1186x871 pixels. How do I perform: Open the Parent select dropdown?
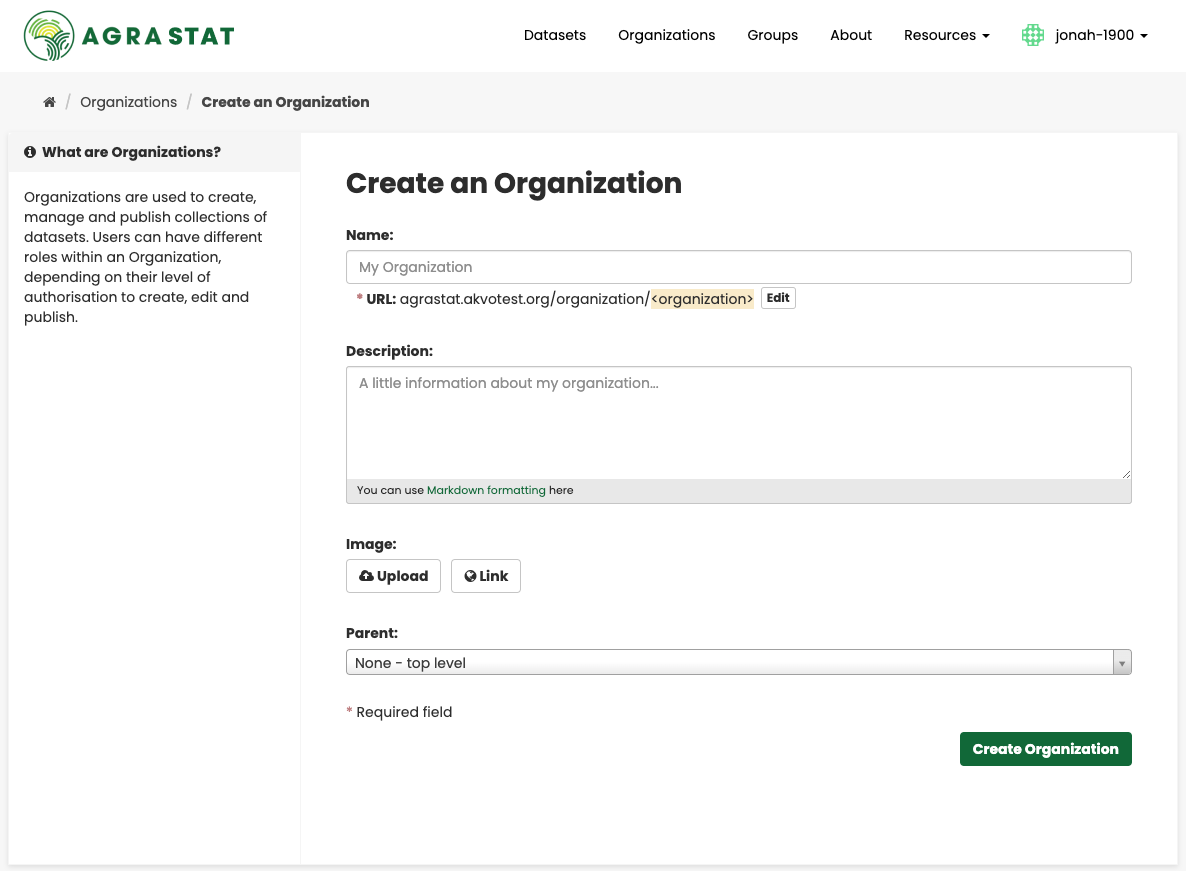pyautogui.click(x=738, y=662)
